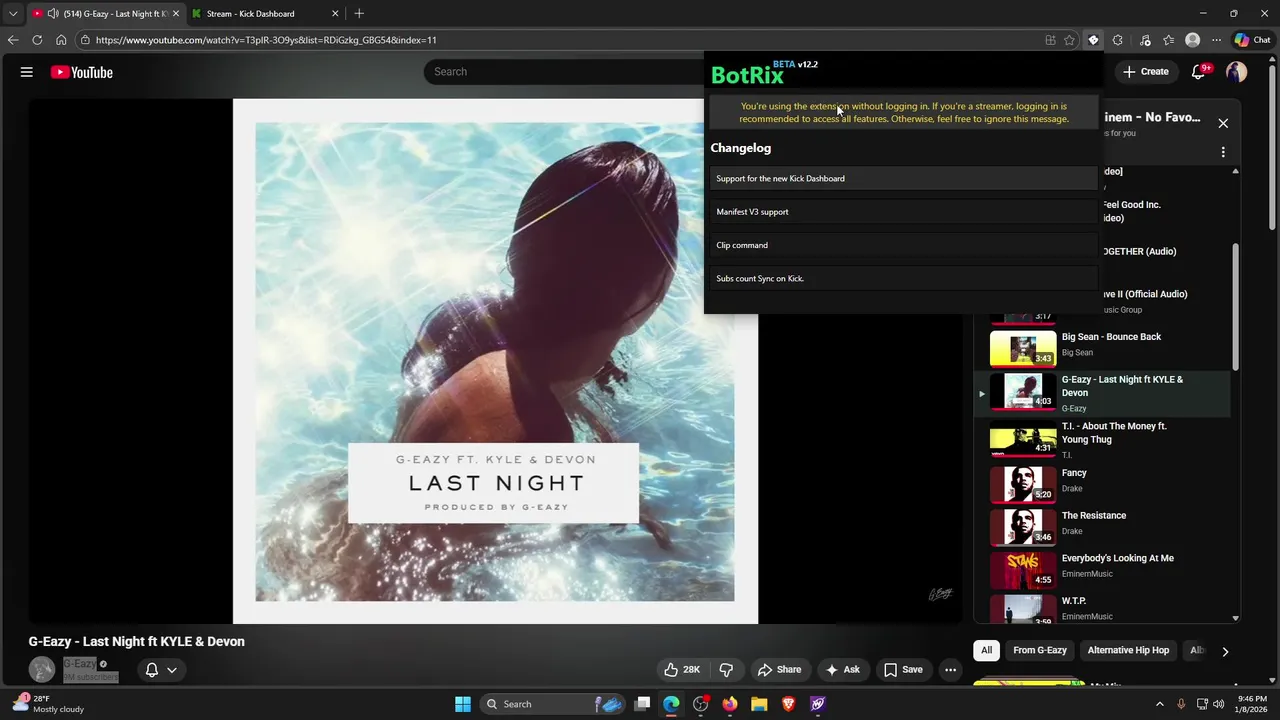Play Fancy by Drake from playlist

[x=1100, y=483]
